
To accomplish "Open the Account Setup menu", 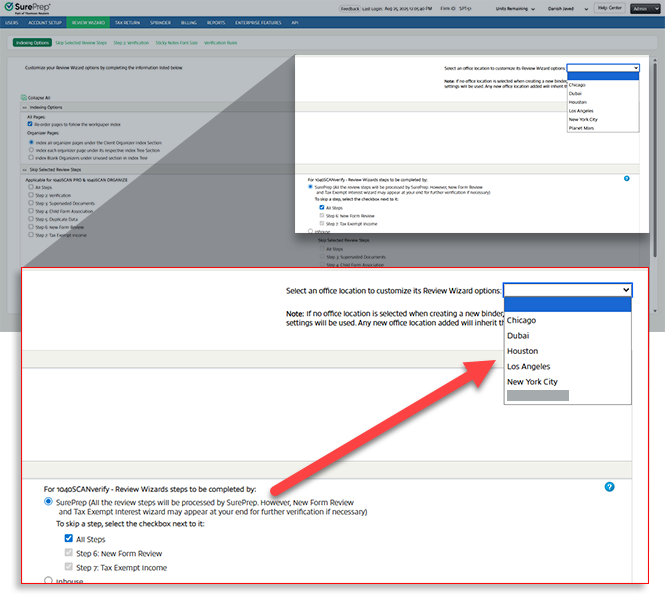I will click(45, 22).
